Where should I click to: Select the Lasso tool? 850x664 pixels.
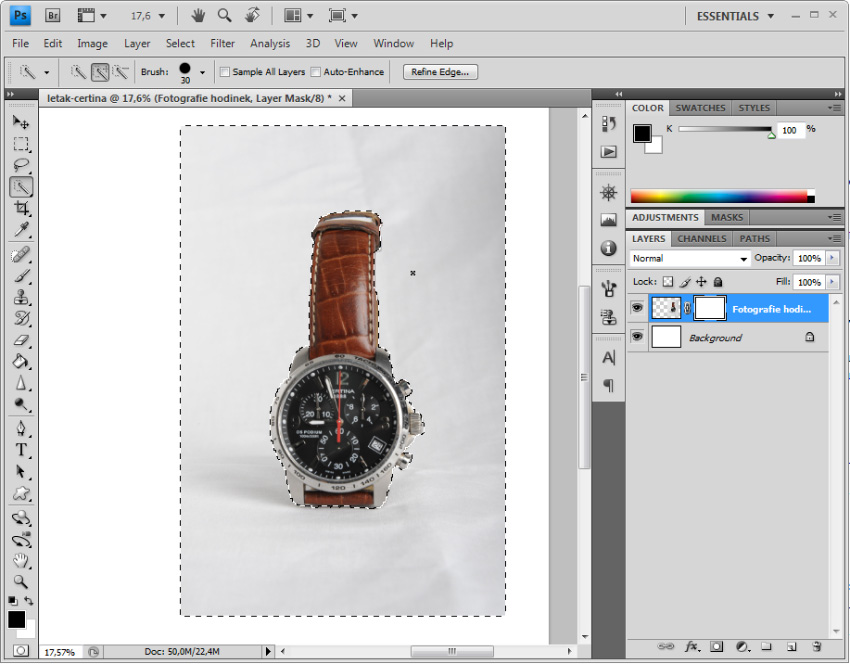pyautogui.click(x=21, y=165)
